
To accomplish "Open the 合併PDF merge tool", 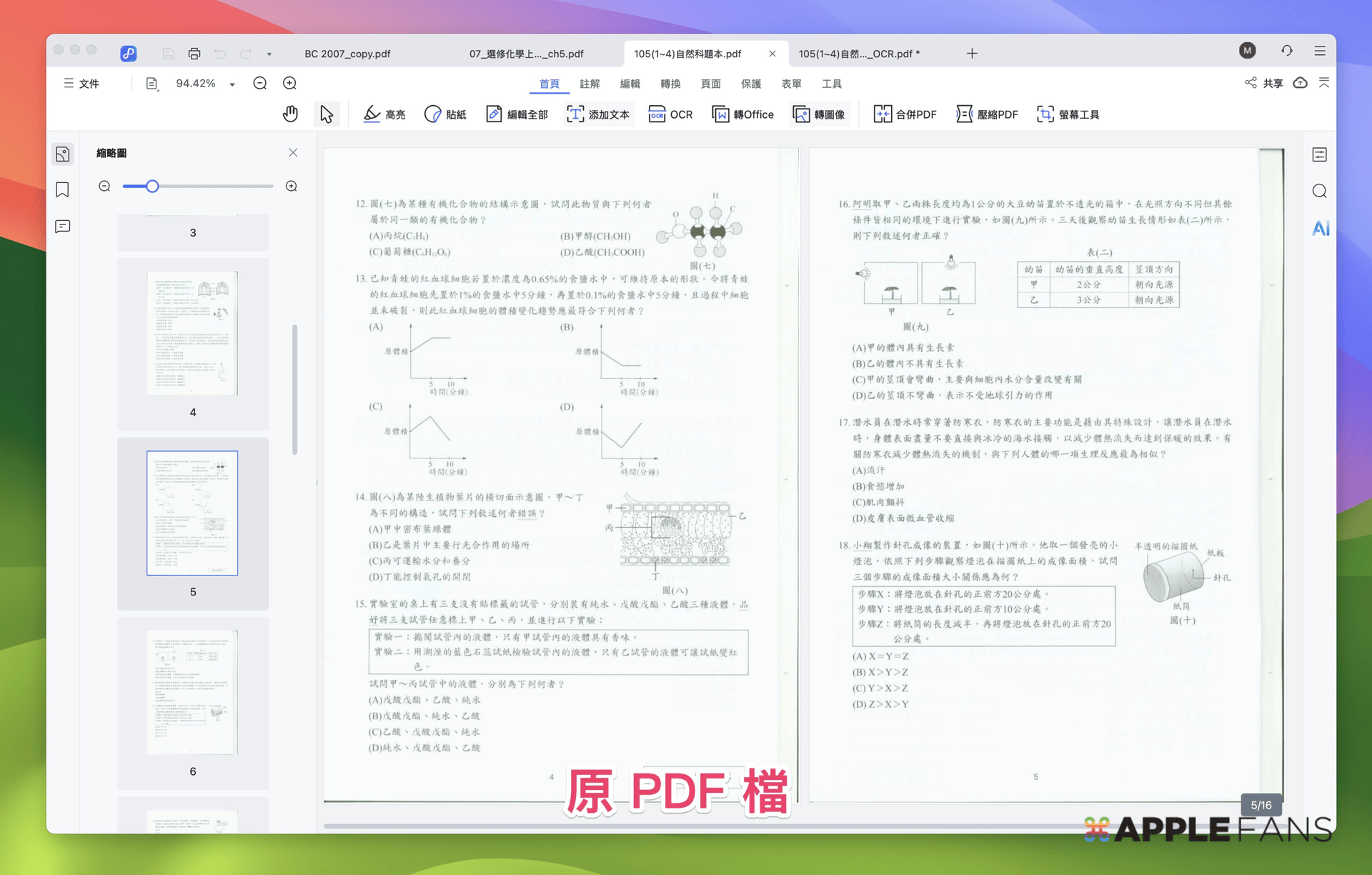I will [x=904, y=114].
